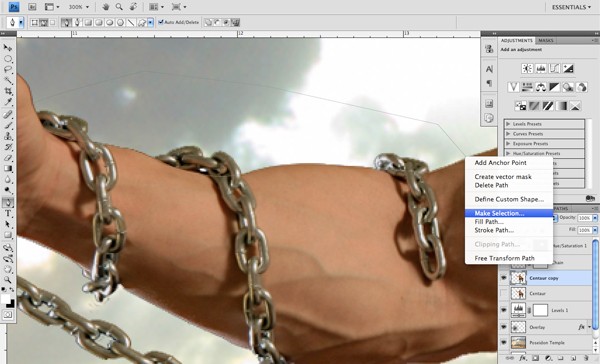The height and width of the screenshot is (364, 600).
Task: Select the Lasso tool
Action: [8, 70]
